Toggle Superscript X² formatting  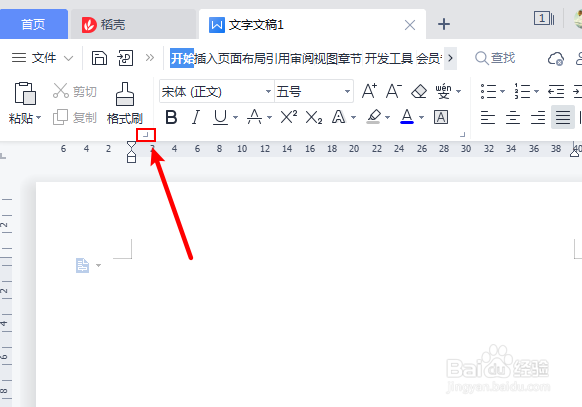[288, 117]
